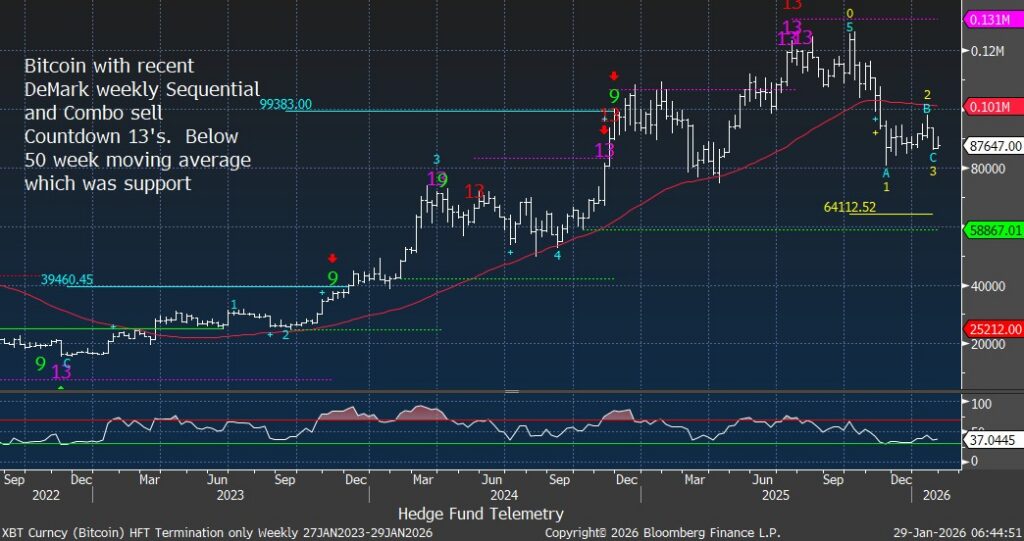1024x541 pixels.
Task: Click the red 25212.00 price tag
Action: [x=994, y=328]
